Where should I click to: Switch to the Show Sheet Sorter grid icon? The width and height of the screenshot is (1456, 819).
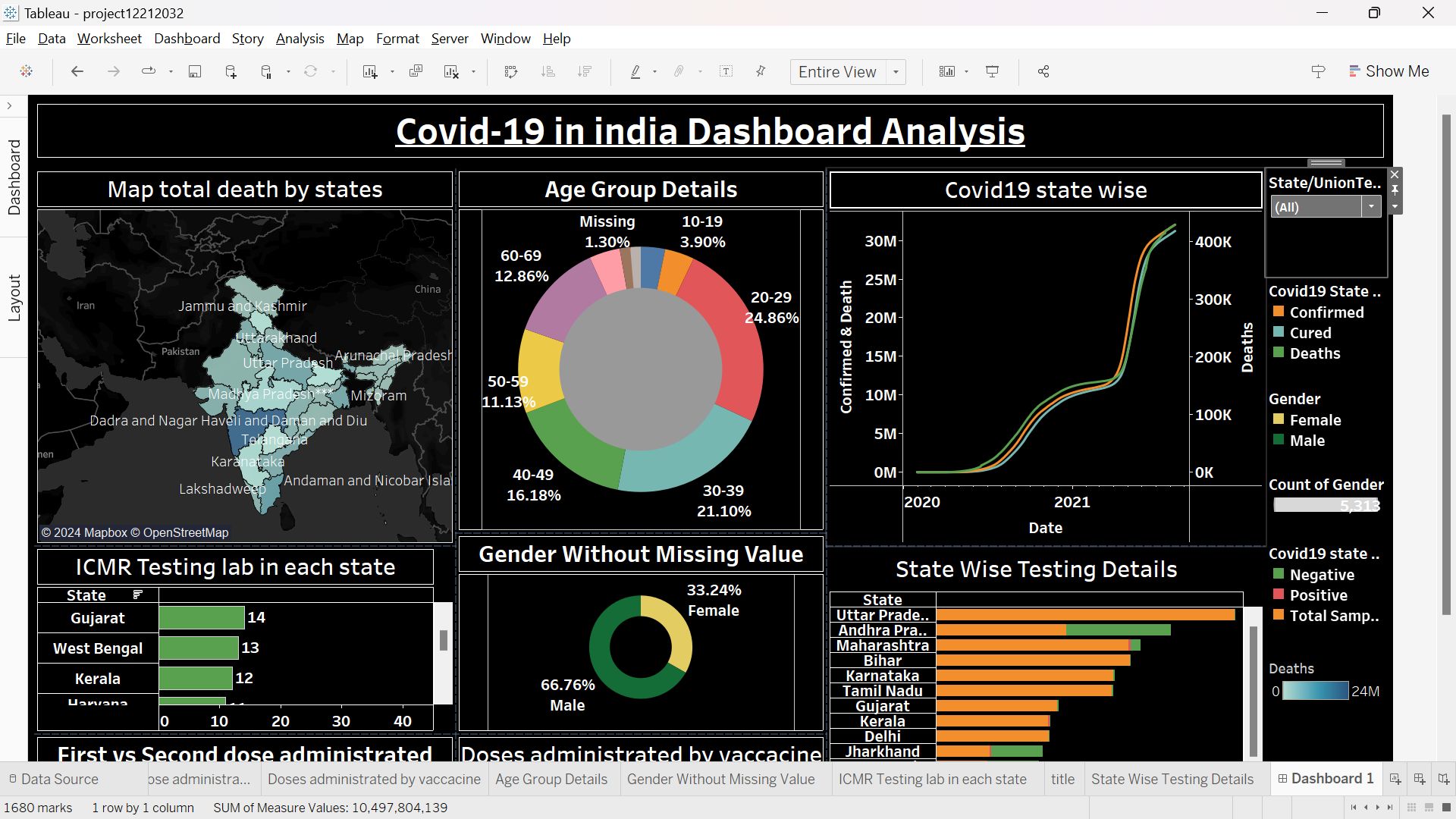point(1411,808)
